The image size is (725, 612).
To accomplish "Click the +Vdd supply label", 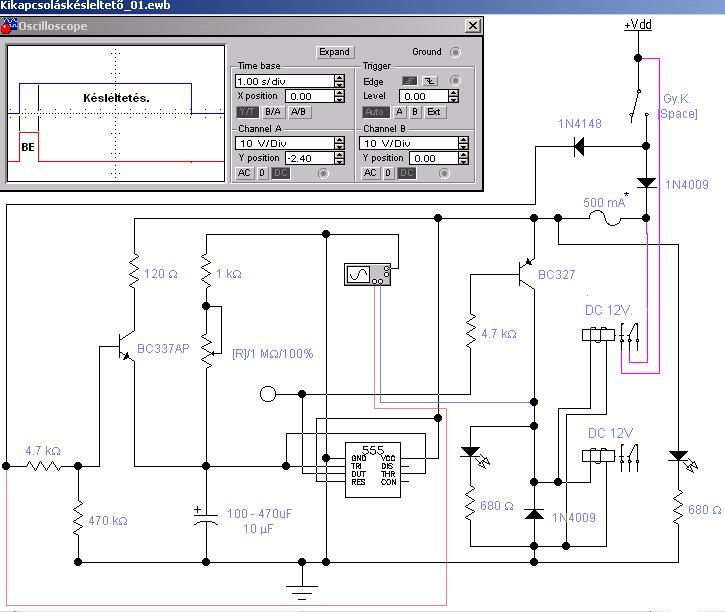I will (x=638, y=24).
